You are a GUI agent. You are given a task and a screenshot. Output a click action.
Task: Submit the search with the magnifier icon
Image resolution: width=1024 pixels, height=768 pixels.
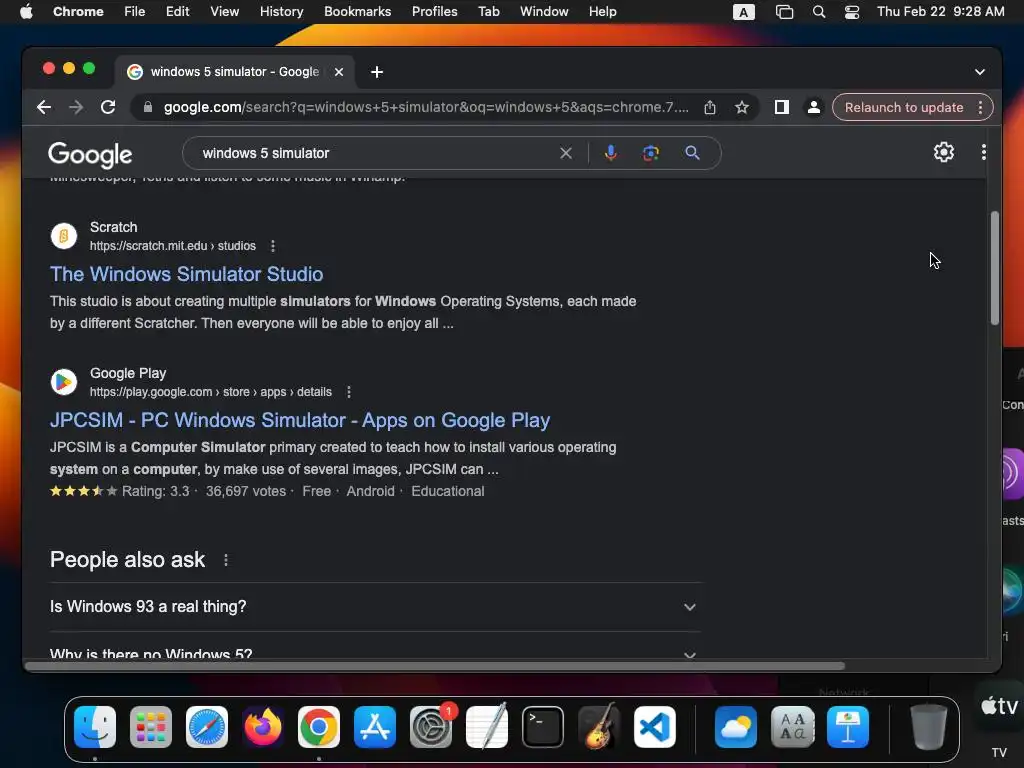pyautogui.click(x=692, y=153)
